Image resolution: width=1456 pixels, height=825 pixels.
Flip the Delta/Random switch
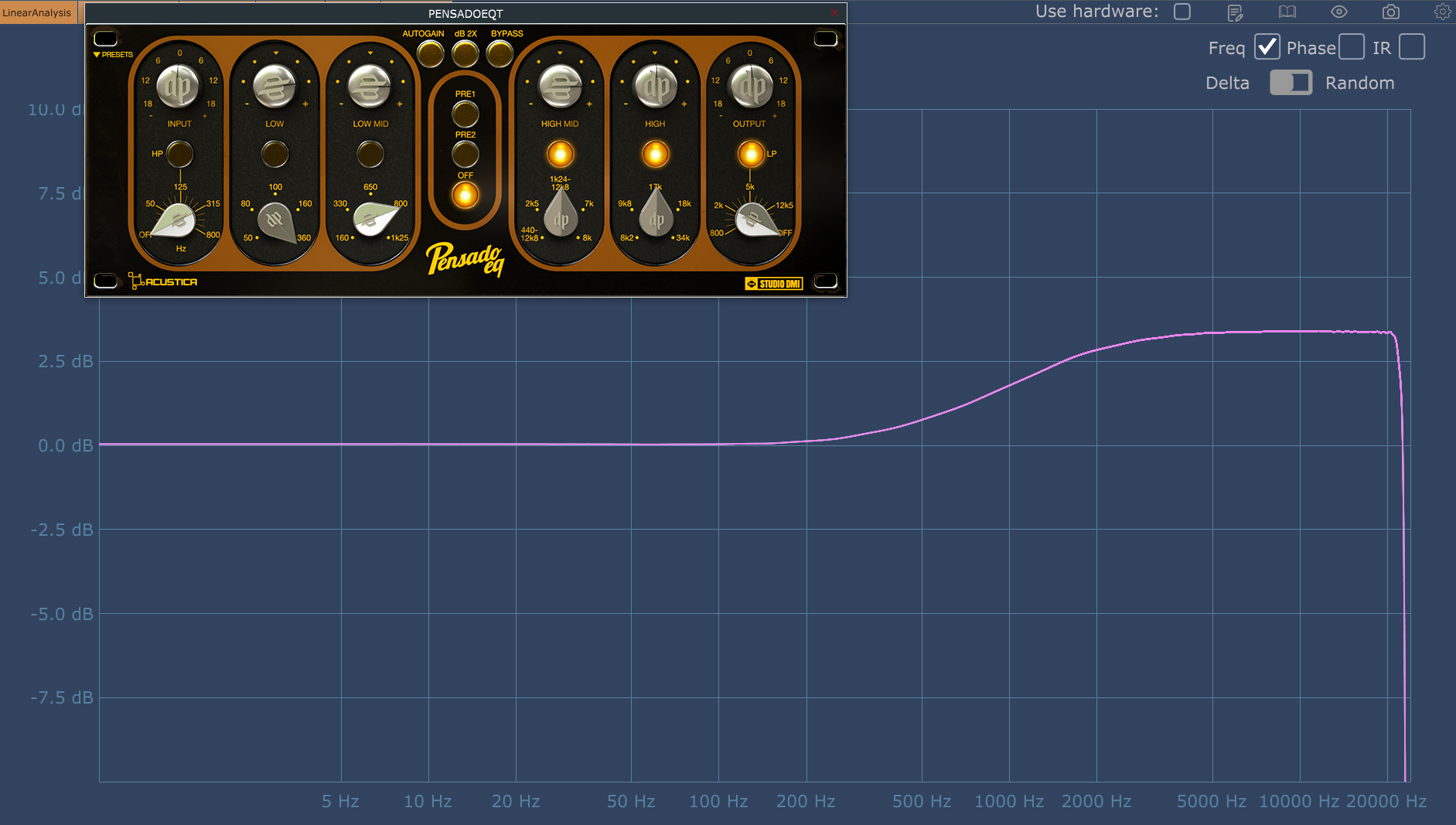pos(1291,83)
